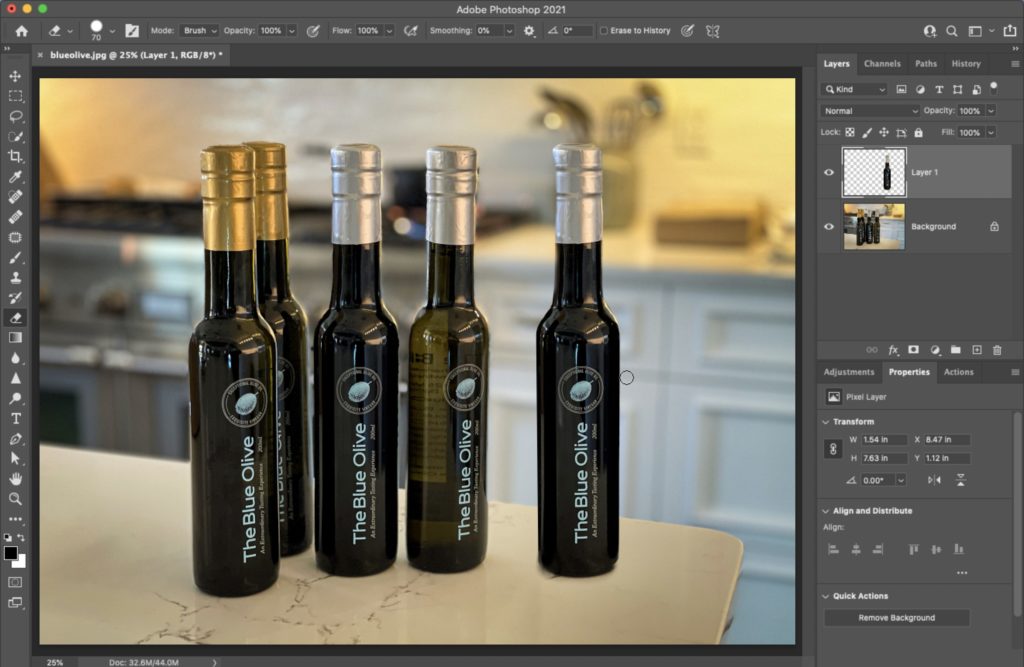Select the Crop tool
Image resolution: width=1024 pixels, height=667 pixels.
pyautogui.click(x=15, y=156)
